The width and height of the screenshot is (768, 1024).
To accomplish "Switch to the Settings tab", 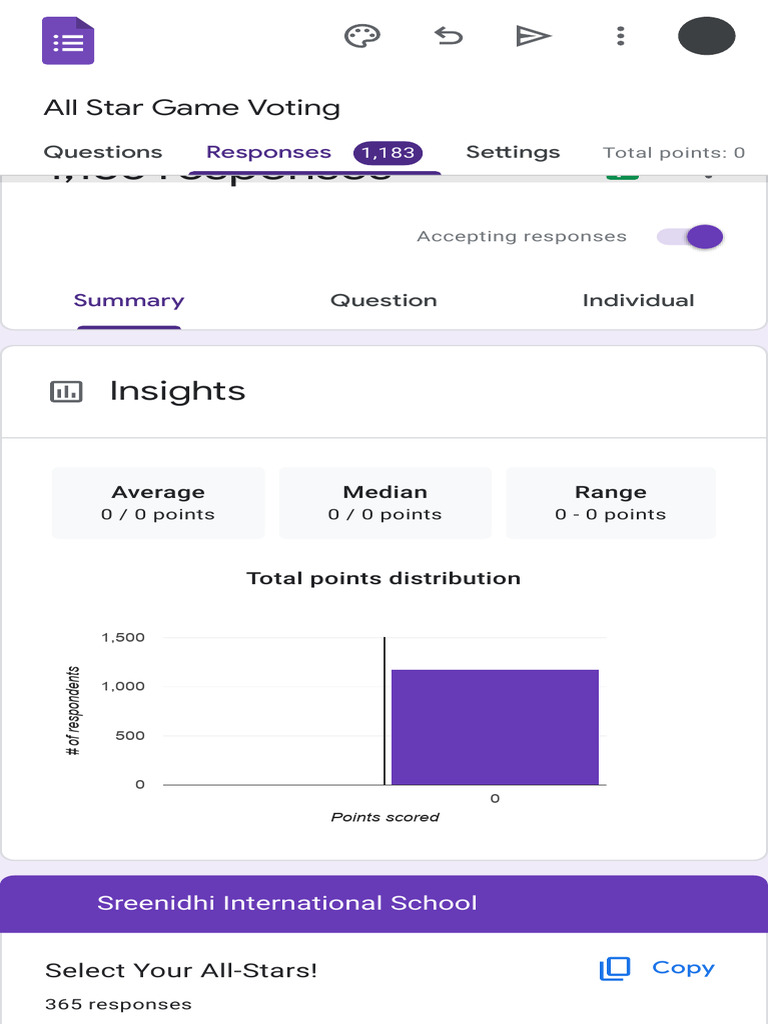I will [x=512, y=152].
